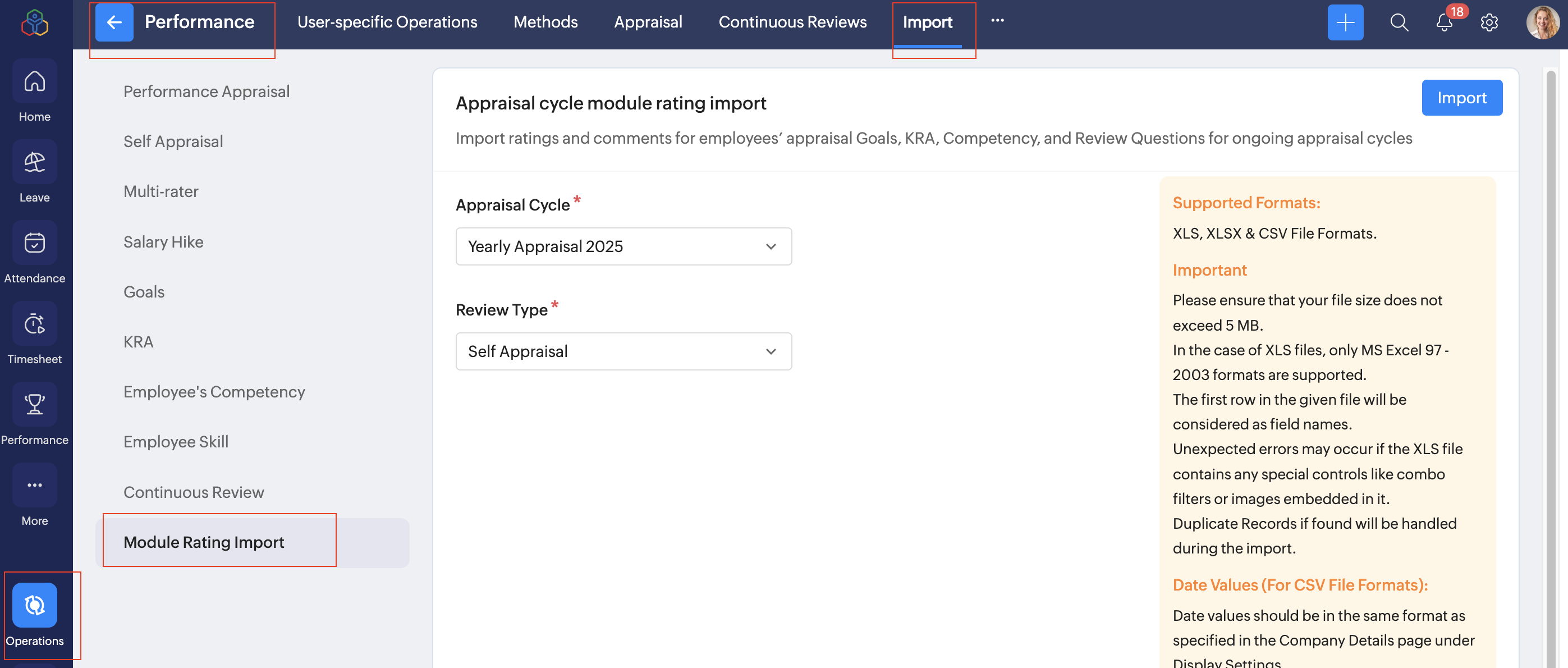Viewport: 1568px width, 668px height.
Task: Click the notifications bell icon
Action: pos(1443,22)
